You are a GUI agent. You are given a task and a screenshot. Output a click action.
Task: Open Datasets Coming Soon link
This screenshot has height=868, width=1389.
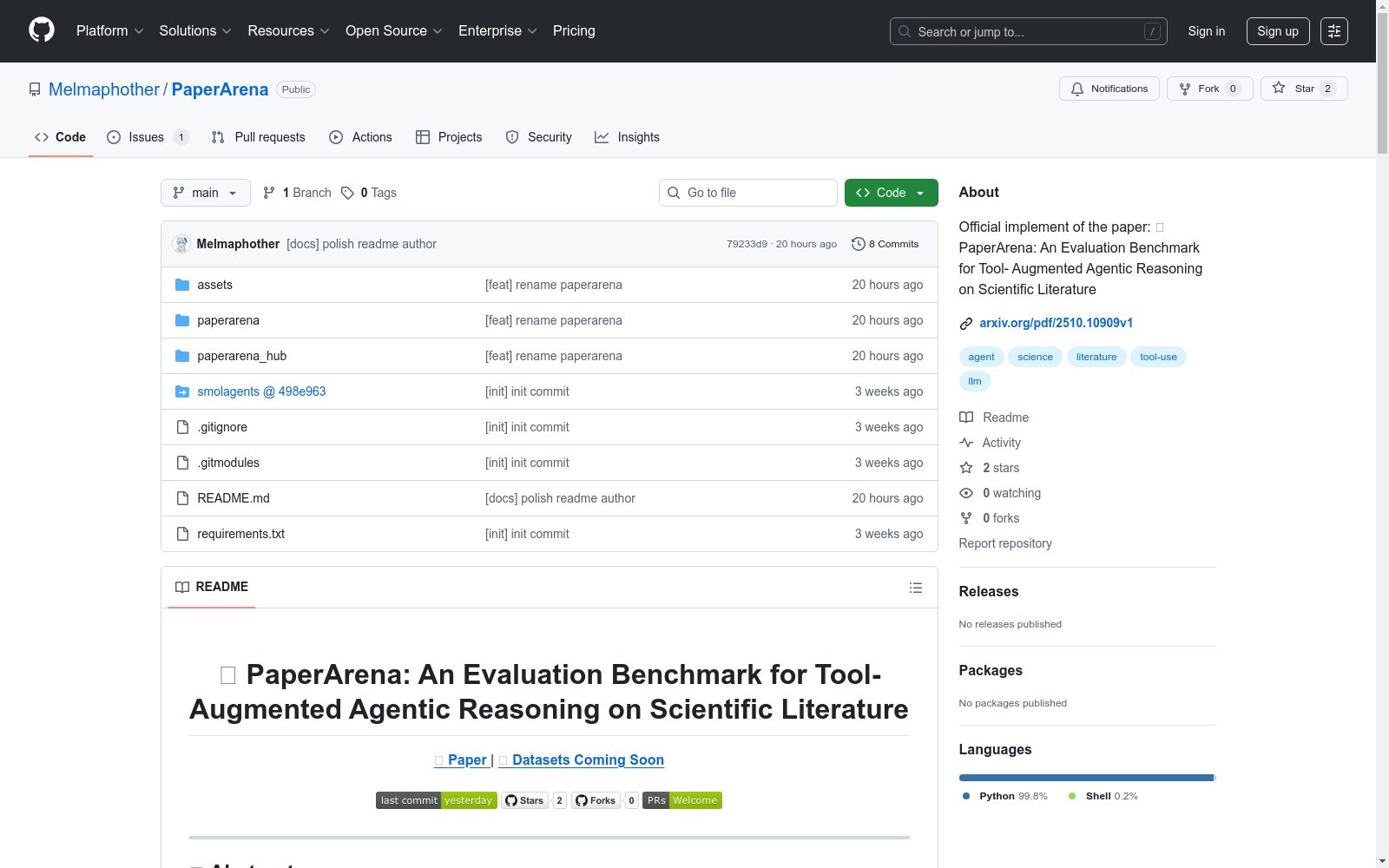coord(582,760)
